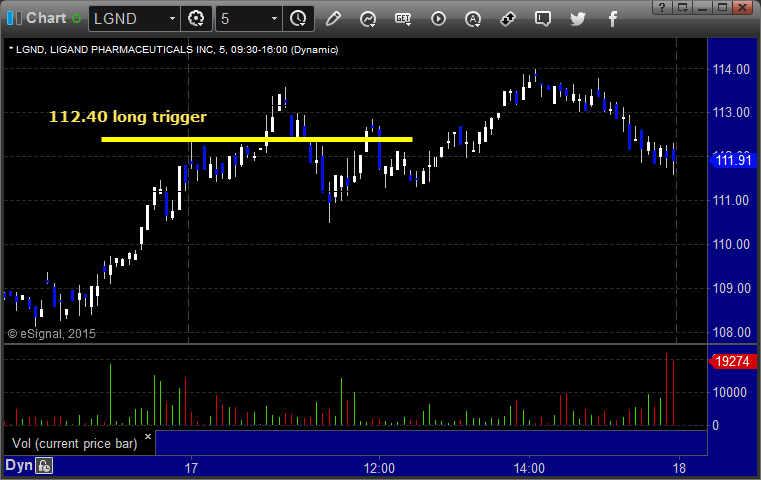This screenshot has width=761, height=480.
Task: Click the 18 date axis label
Action: point(679,468)
